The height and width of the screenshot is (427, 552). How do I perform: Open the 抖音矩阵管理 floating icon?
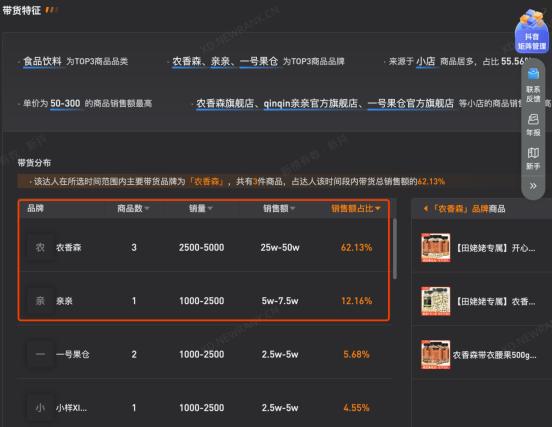532,31
